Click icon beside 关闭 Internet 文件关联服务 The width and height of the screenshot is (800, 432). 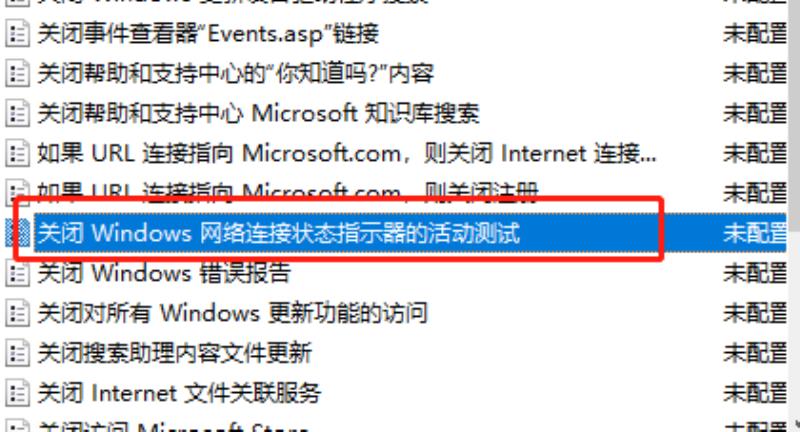tap(17, 393)
